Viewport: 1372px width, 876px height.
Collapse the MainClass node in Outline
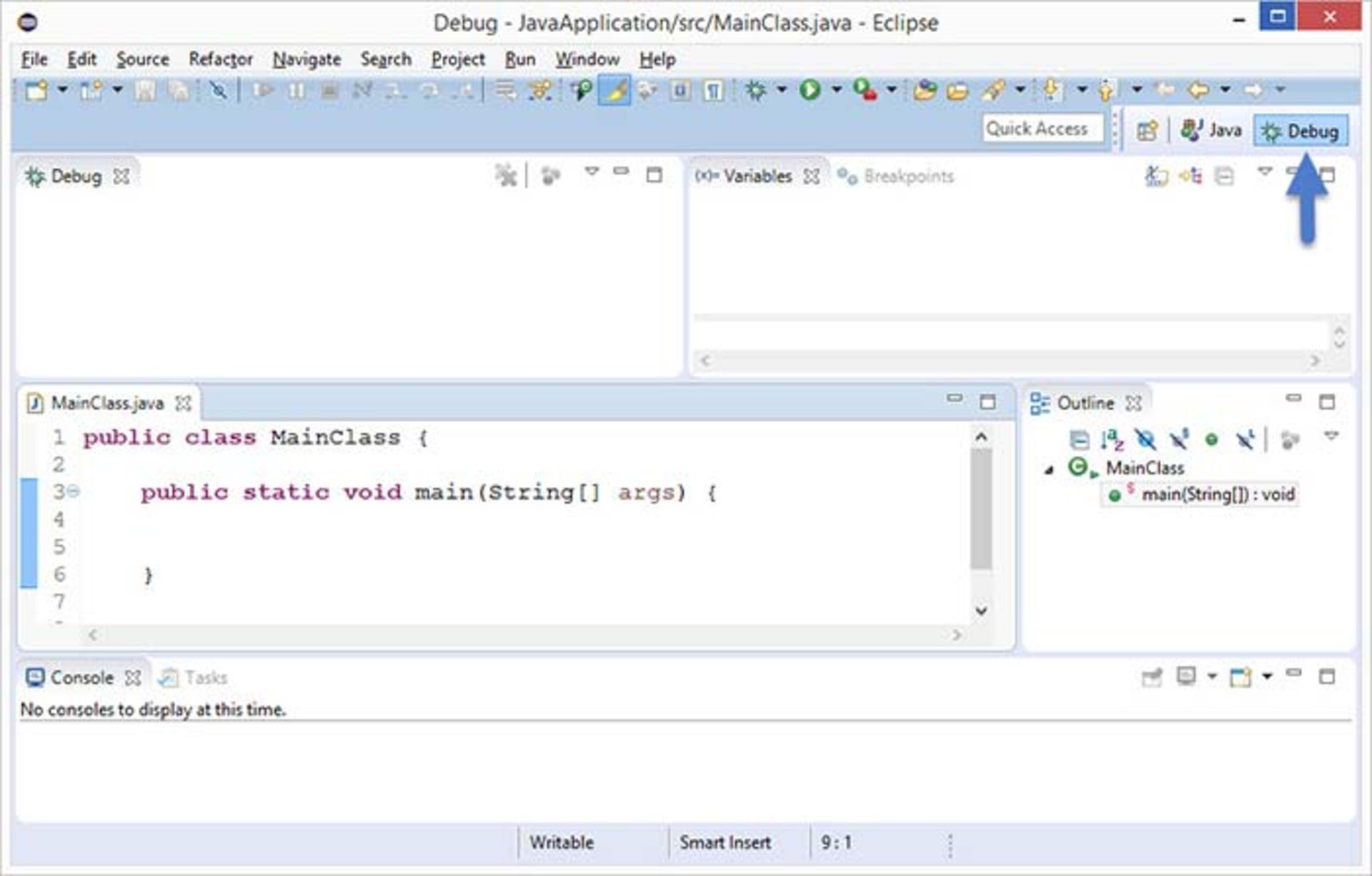tap(1049, 469)
